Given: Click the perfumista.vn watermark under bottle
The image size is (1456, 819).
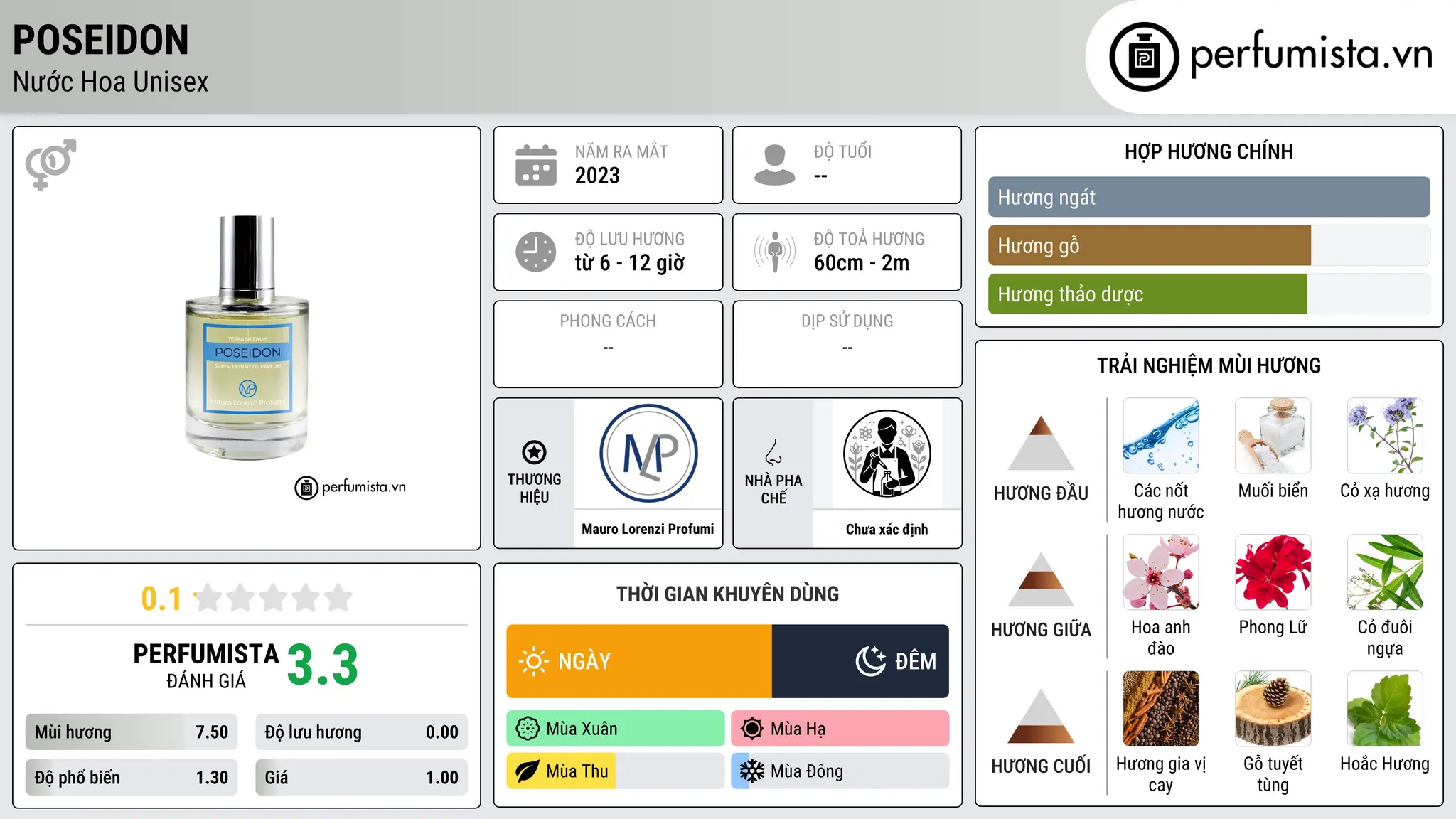Looking at the screenshot, I should 350,487.
